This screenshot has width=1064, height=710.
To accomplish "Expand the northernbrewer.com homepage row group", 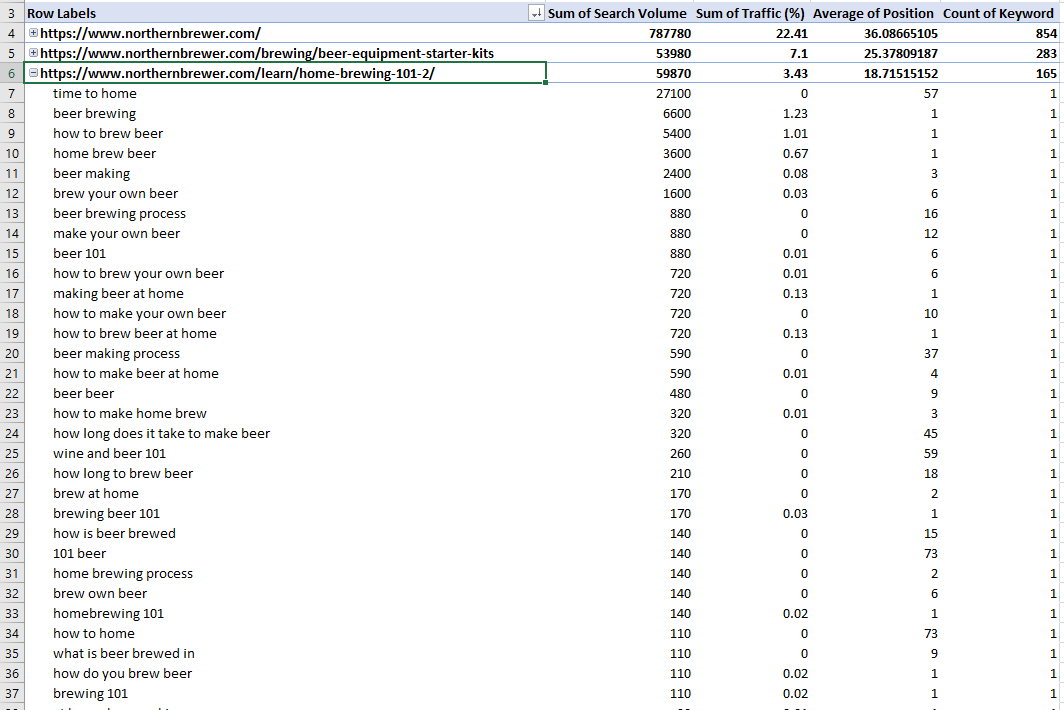I will coord(34,33).
